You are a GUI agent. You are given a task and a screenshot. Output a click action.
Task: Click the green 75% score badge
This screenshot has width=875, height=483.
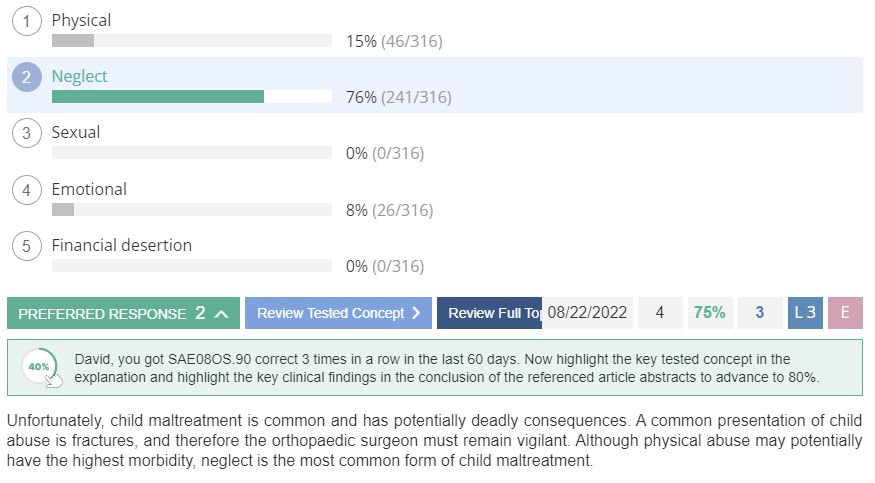pos(710,313)
